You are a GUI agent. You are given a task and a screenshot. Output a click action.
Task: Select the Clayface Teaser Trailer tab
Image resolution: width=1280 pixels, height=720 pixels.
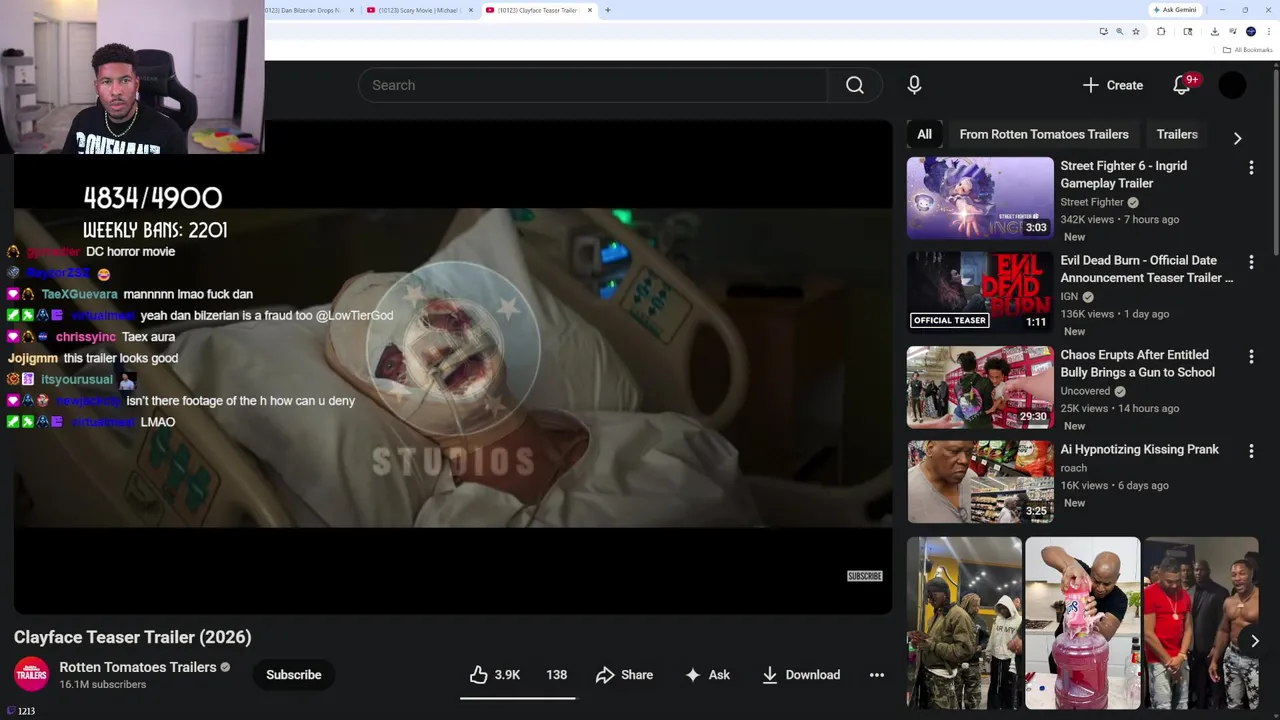point(538,10)
